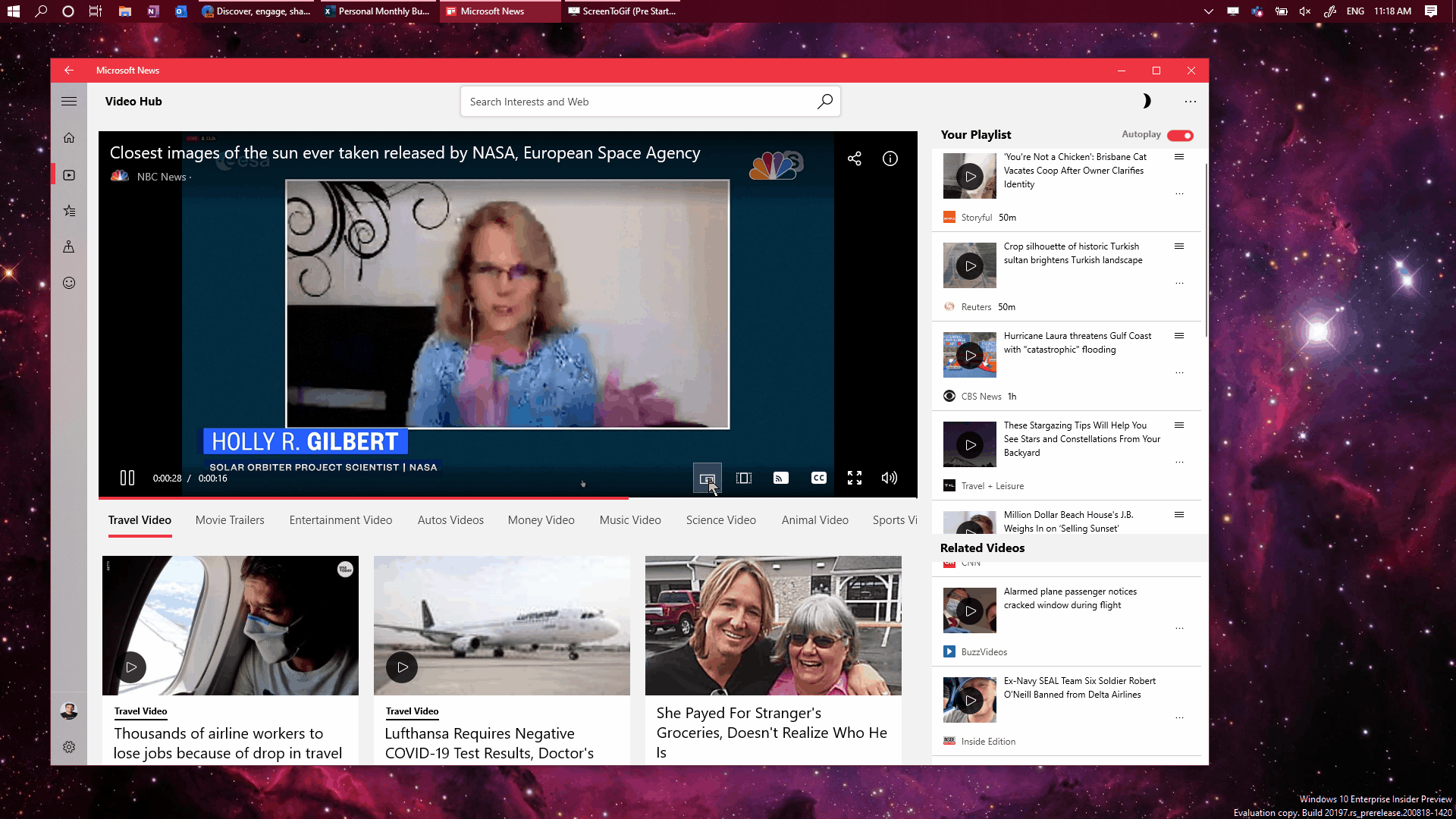Open Task View in the taskbar

click(x=96, y=11)
